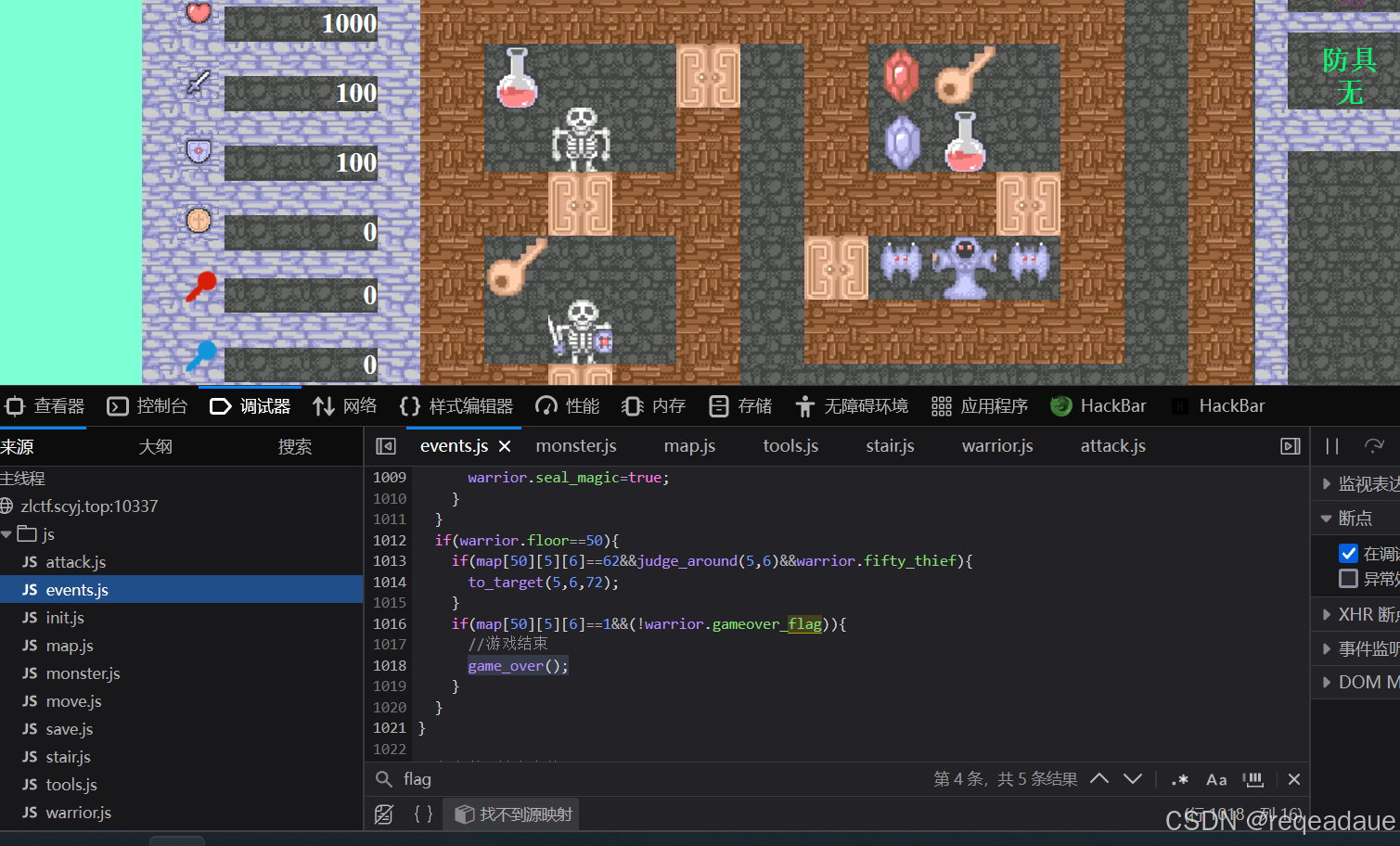Toggle whole word search option
This screenshot has width=1400, height=846.
(x=1253, y=779)
